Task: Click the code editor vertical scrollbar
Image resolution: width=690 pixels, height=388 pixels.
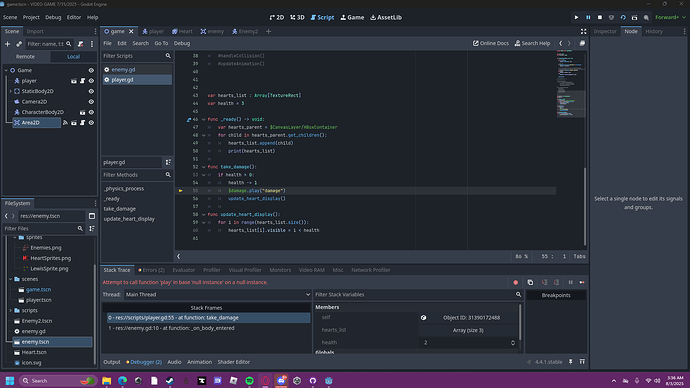Action: 585,207
